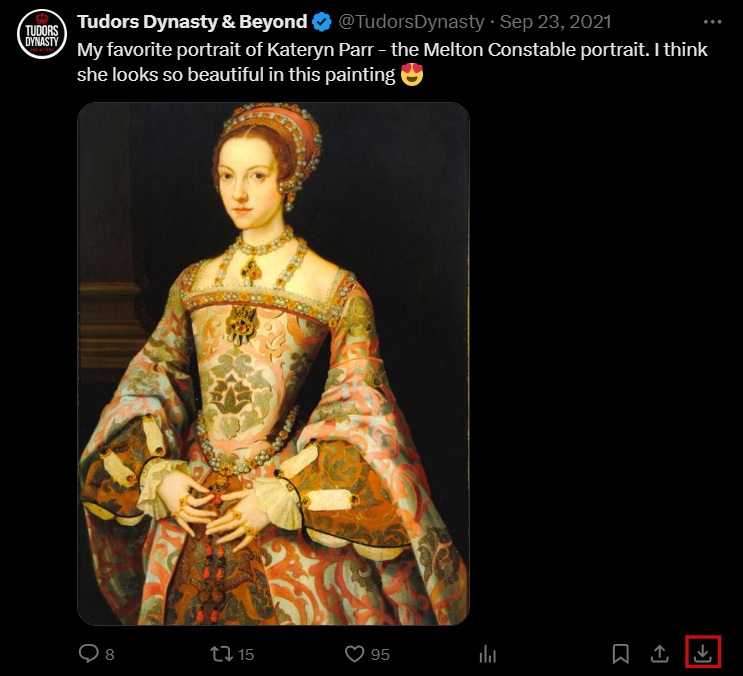The image size is (743, 676).
Task: Open the three-dot More options menu
Action: [x=711, y=22]
